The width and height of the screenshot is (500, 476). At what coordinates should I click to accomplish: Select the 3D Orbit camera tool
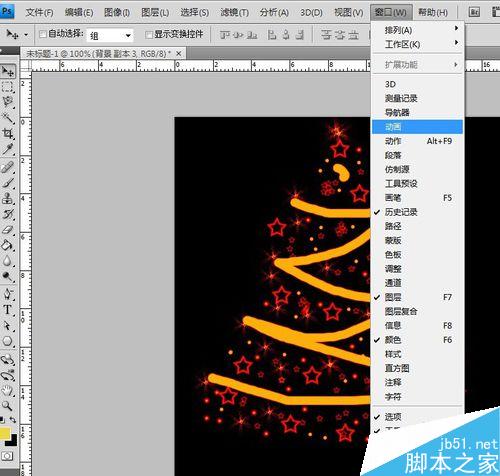[7, 375]
